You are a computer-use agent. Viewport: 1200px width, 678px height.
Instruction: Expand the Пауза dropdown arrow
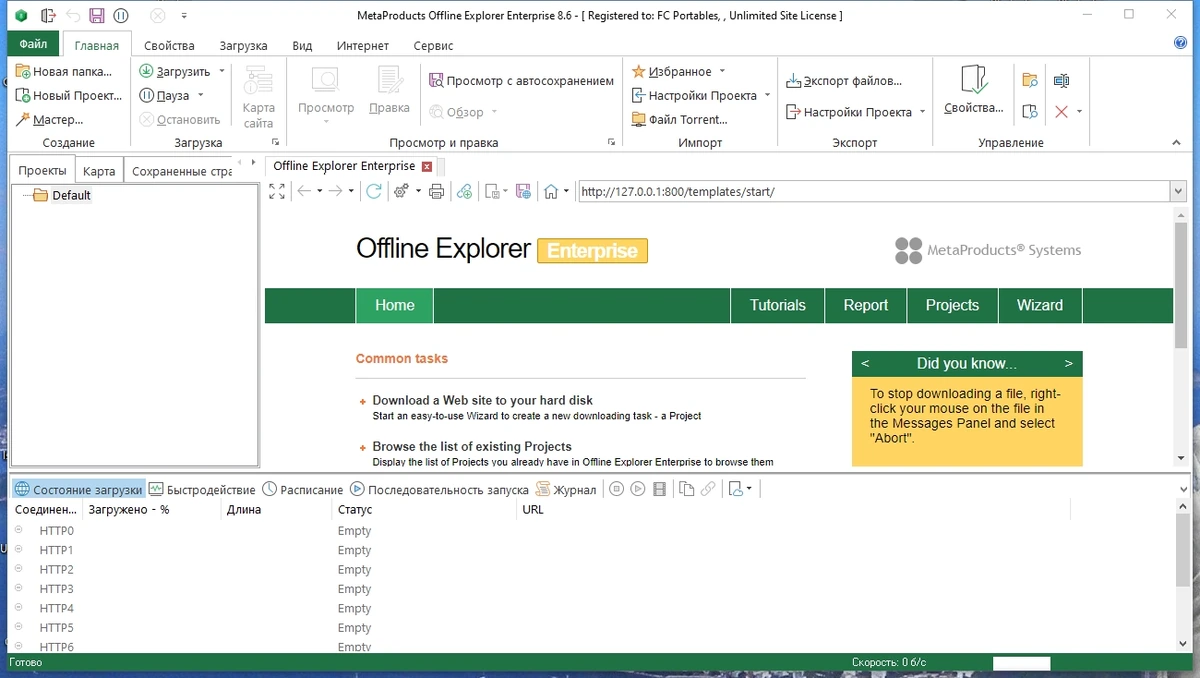coord(200,96)
